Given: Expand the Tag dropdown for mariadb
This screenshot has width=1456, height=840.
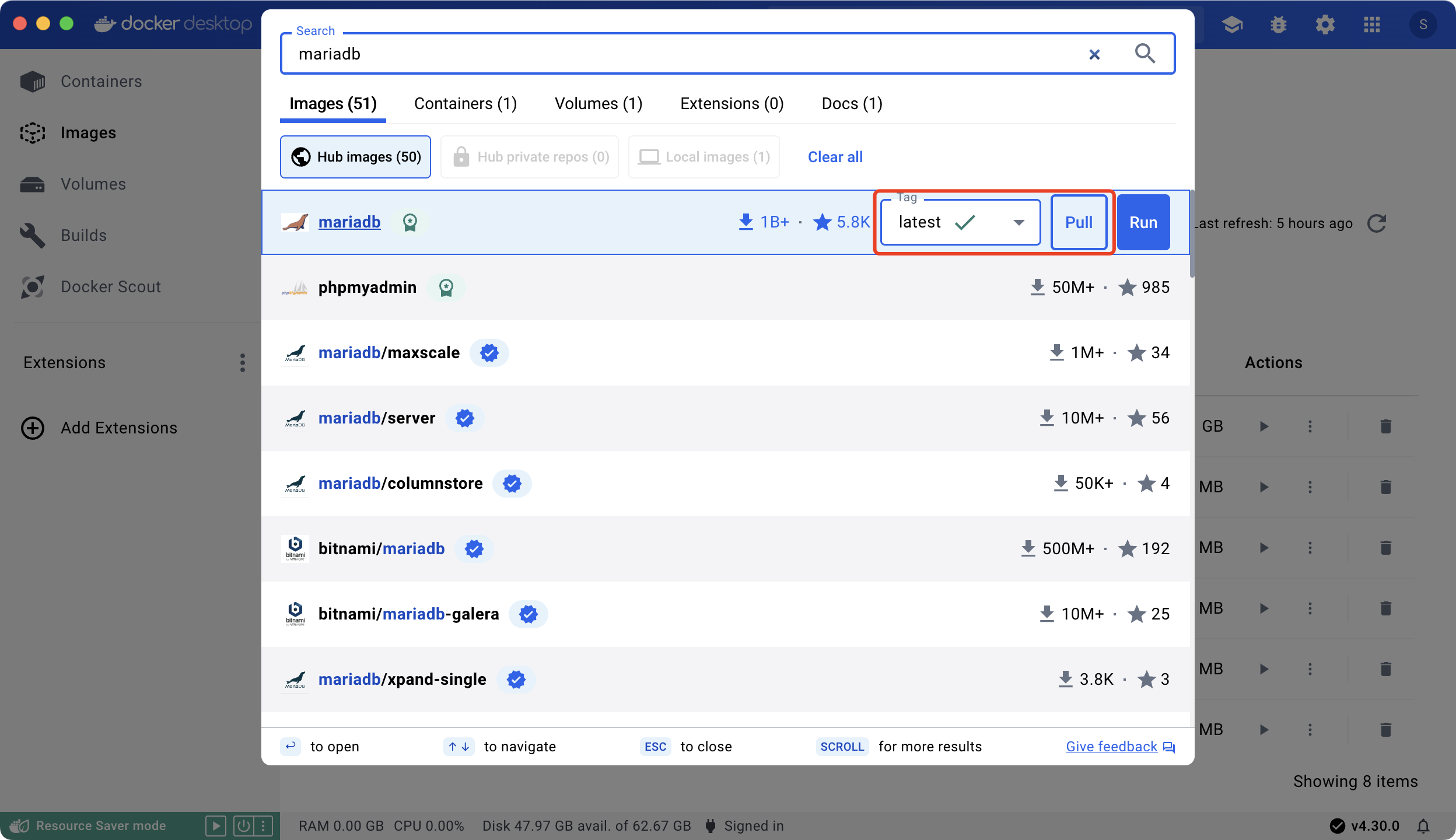Looking at the screenshot, I should point(1020,222).
